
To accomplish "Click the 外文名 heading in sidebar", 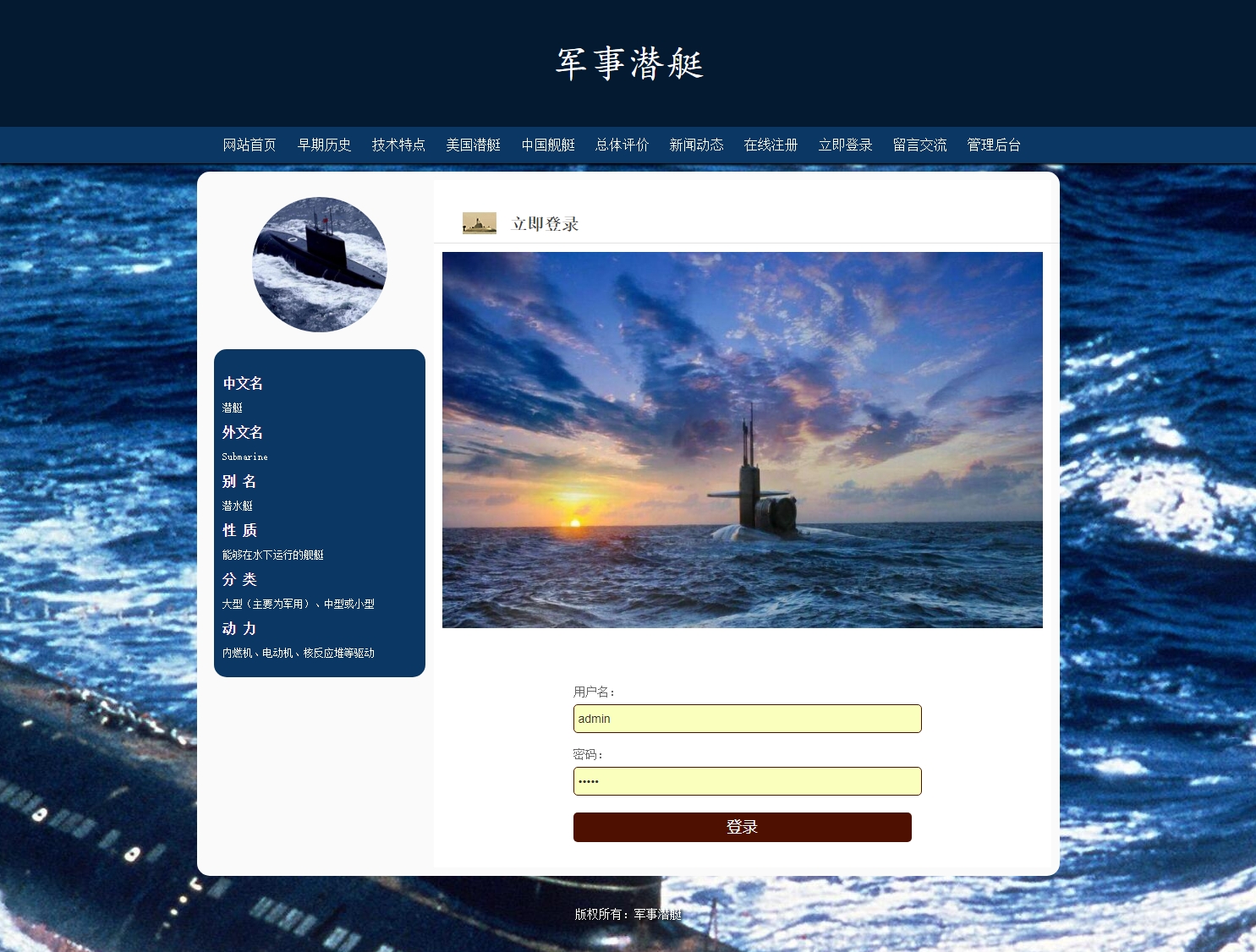I will pos(243,432).
